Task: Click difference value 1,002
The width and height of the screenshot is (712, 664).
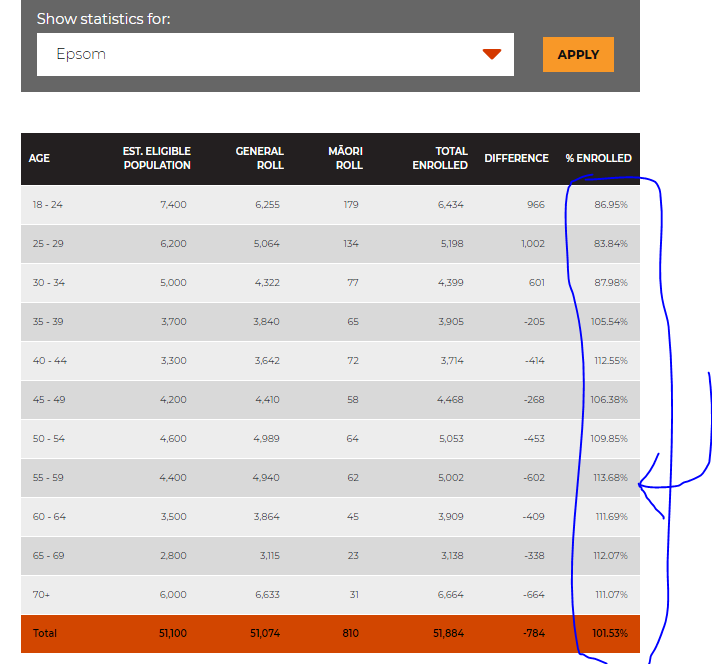Action: tap(533, 244)
